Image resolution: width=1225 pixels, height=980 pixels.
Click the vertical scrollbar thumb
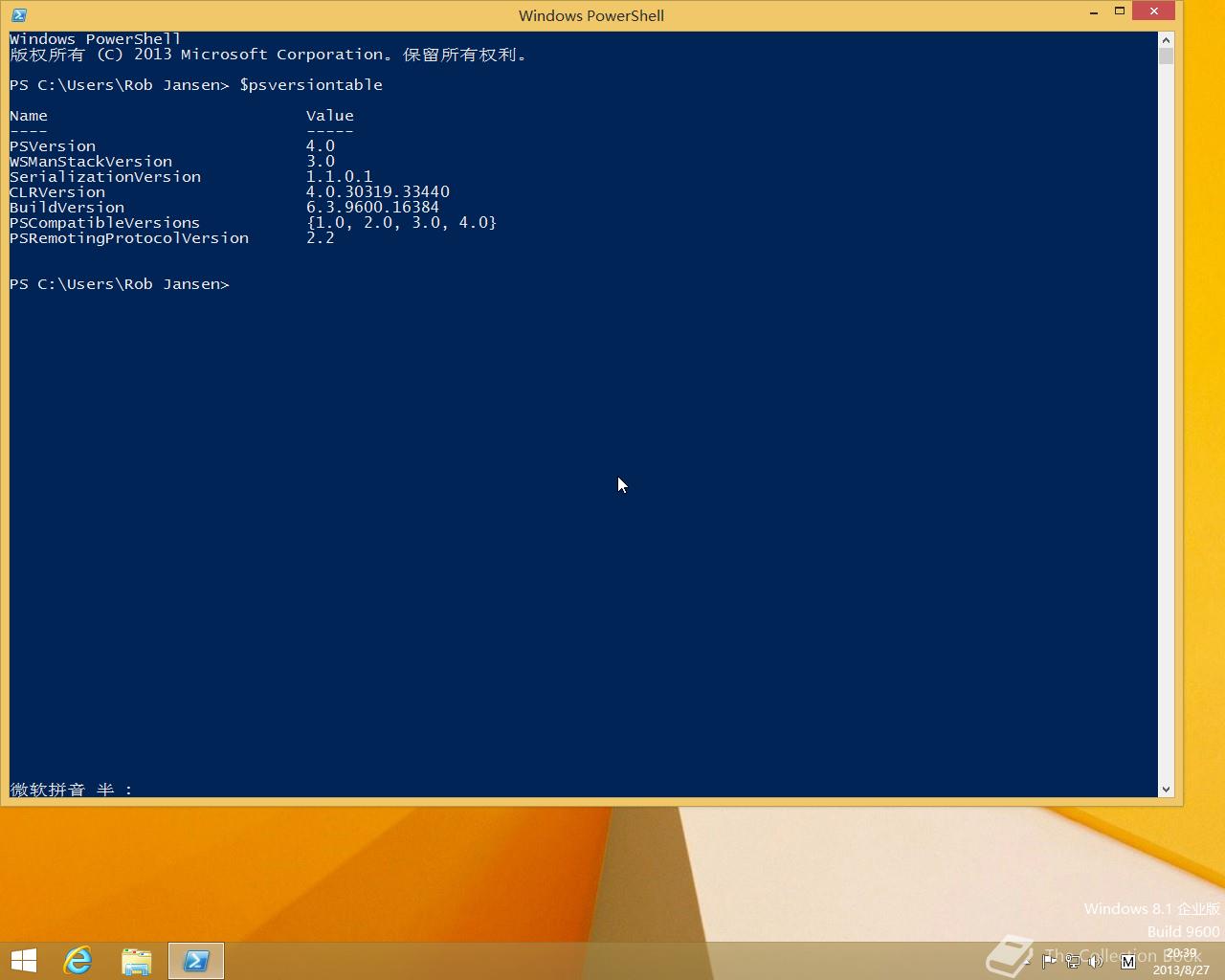[1166, 56]
